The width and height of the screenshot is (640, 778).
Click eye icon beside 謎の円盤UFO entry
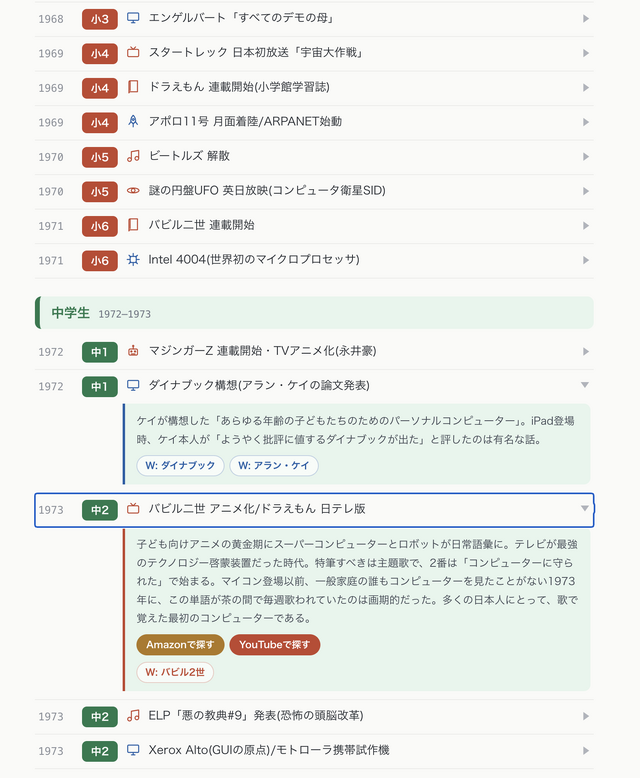pyautogui.click(x=133, y=191)
